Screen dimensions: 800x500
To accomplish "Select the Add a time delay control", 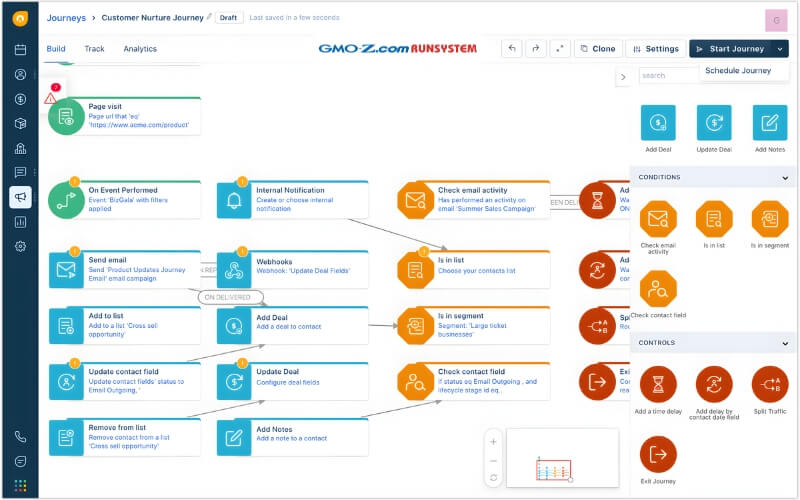I will (658, 390).
